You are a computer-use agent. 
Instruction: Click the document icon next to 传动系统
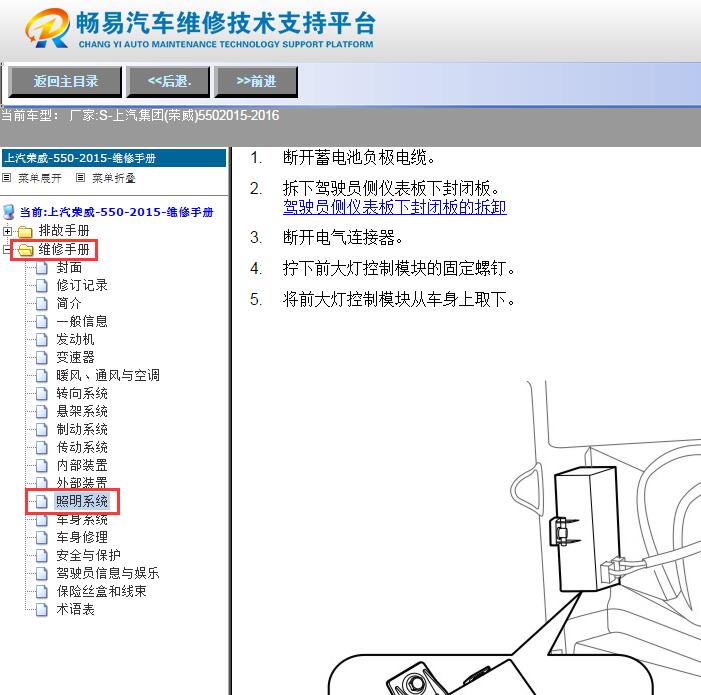click(x=42, y=447)
